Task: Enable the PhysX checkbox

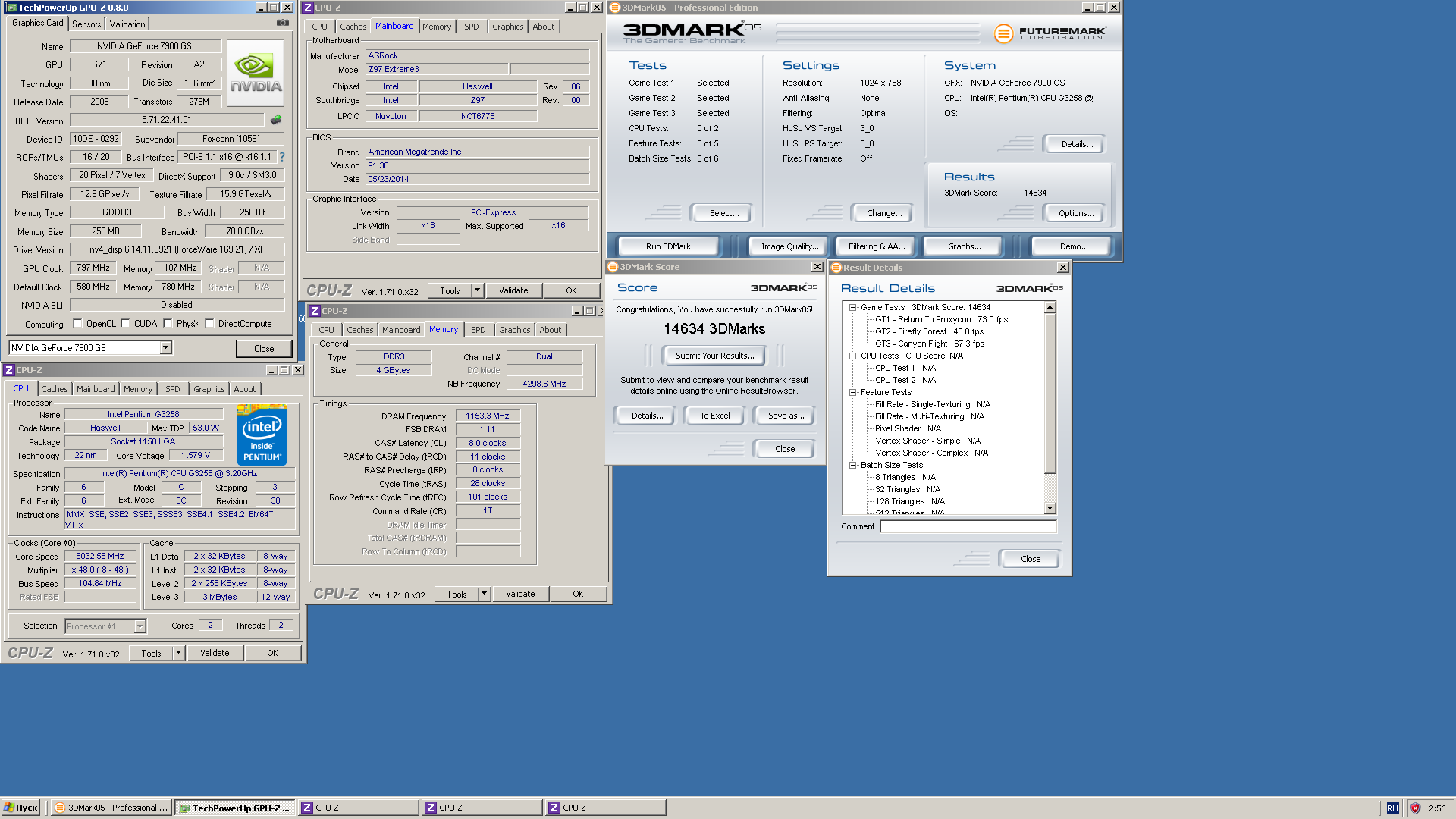Action: click(x=168, y=324)
